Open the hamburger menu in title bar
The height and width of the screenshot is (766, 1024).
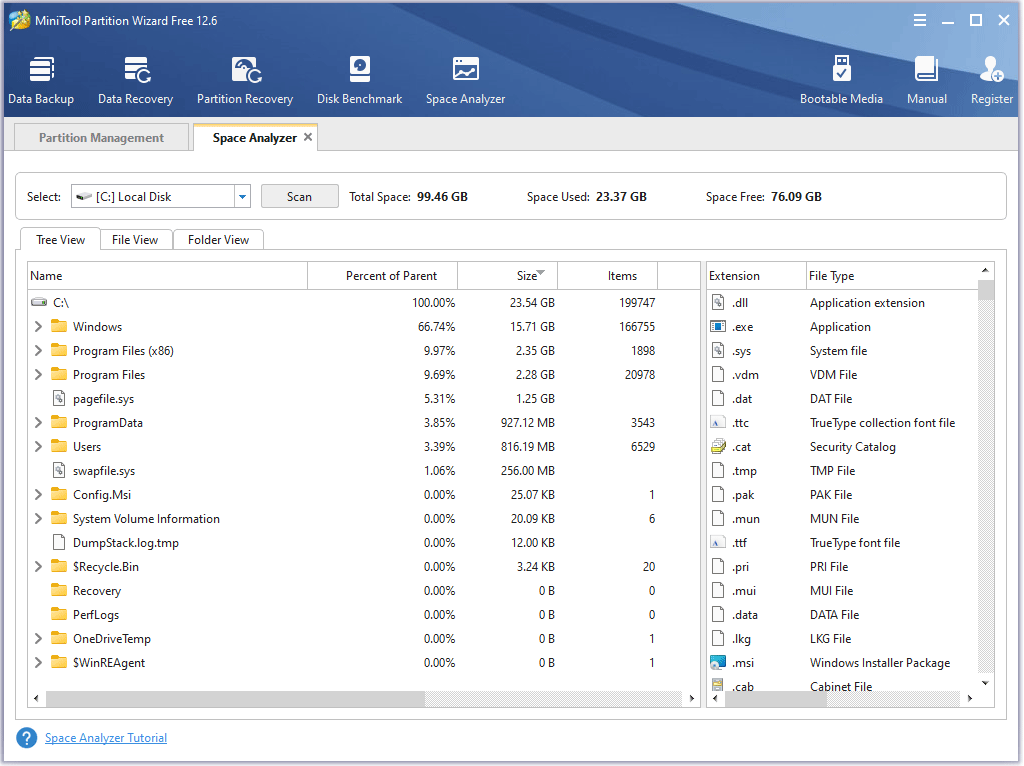click(x=920, y=20)
